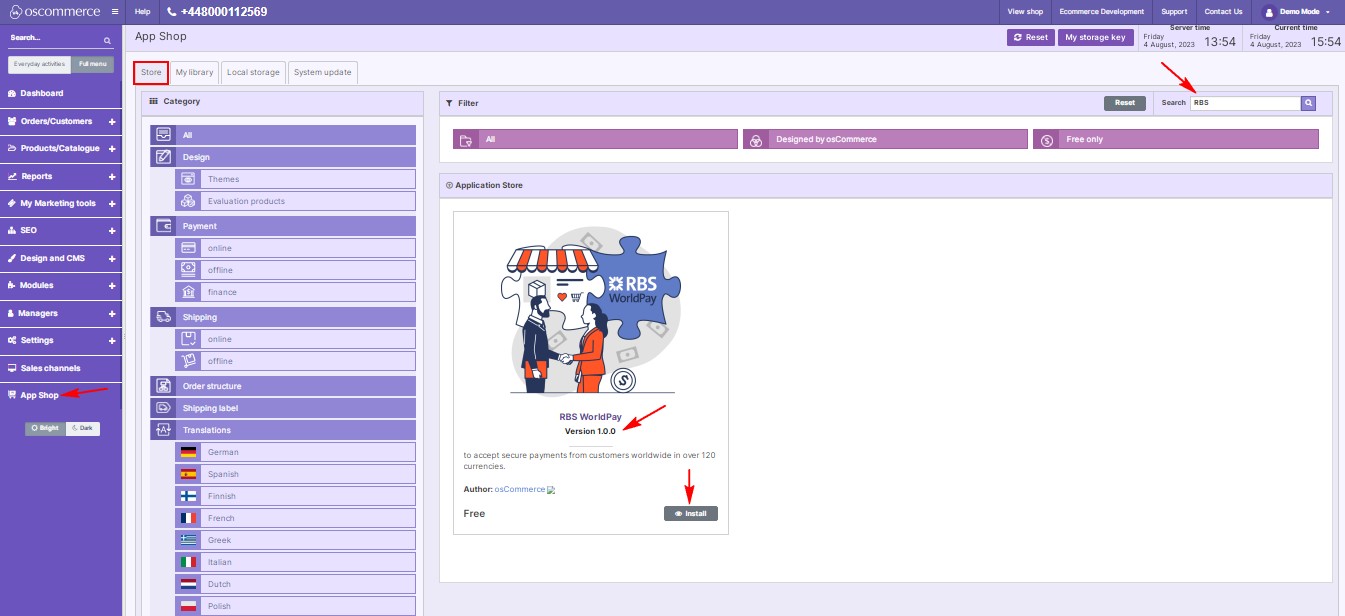Install the RBS WorldPay app
Viewport: 1345px width, 616px height.
click(690, 512)
